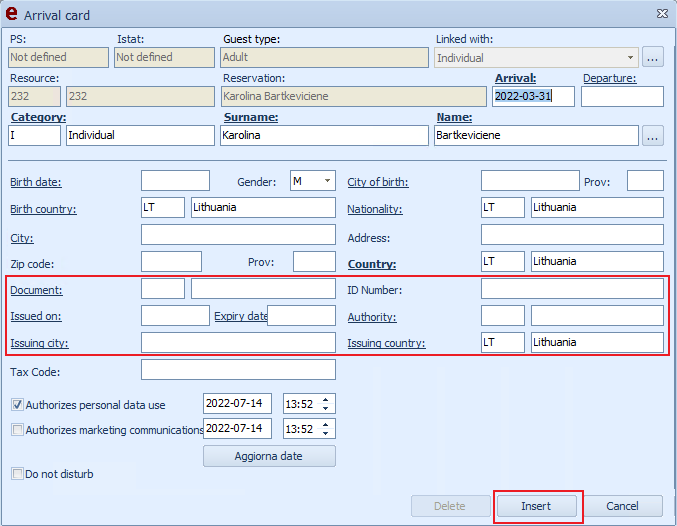Open the Issuing country link
The width and height of the screenshot is (677, 526).
[386, 343]
